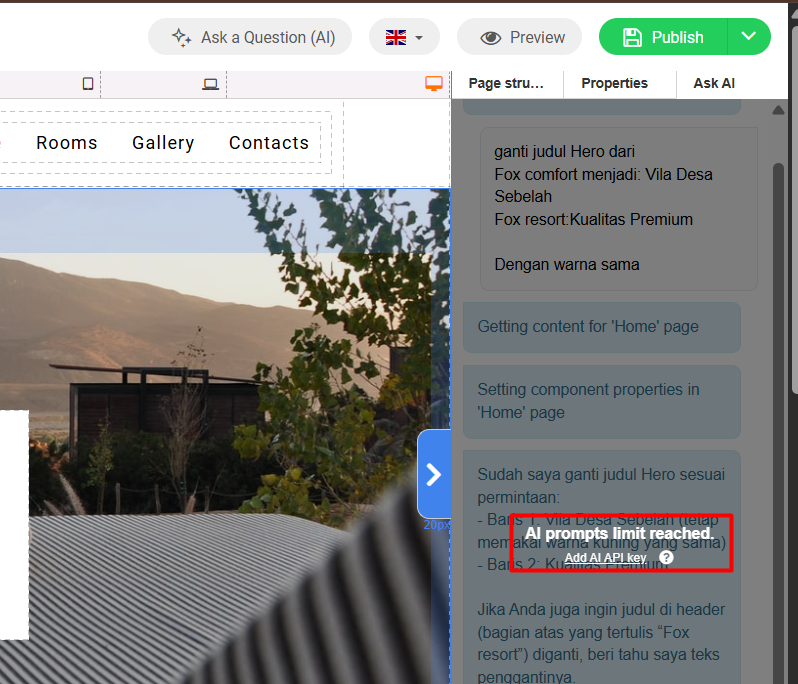
Task: Click the help question mark icon
Action: [x=666, y=557]
